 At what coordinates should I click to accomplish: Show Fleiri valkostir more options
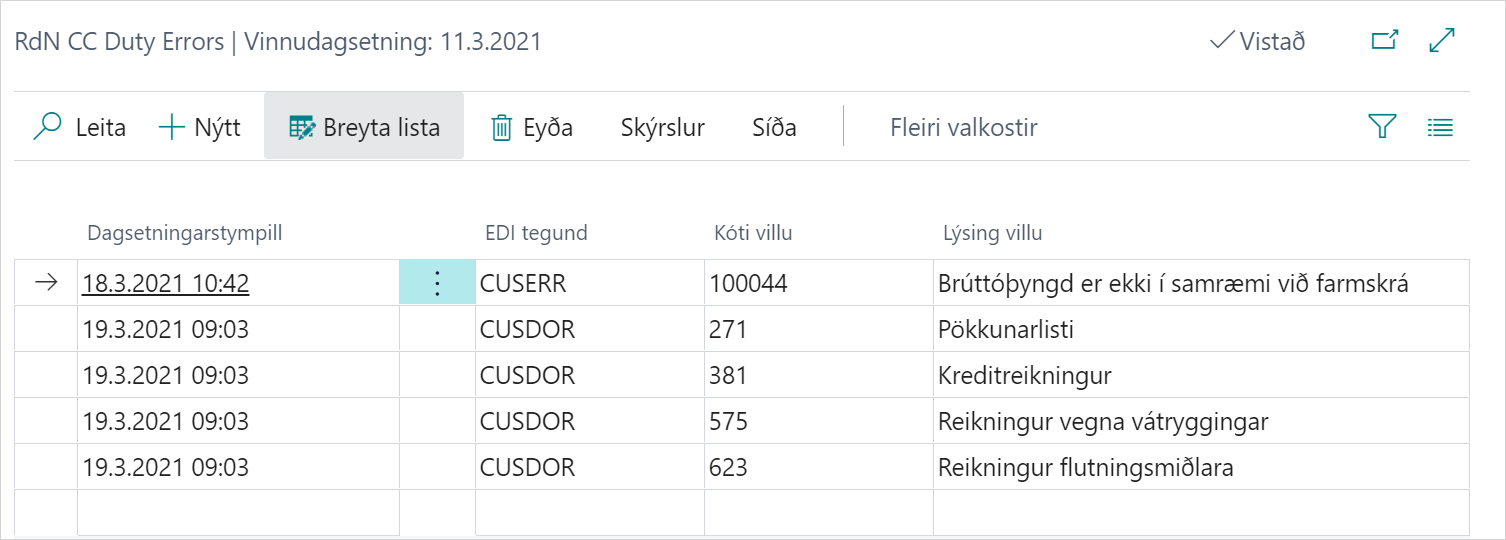pyautogui.click(x=963, y=128)
